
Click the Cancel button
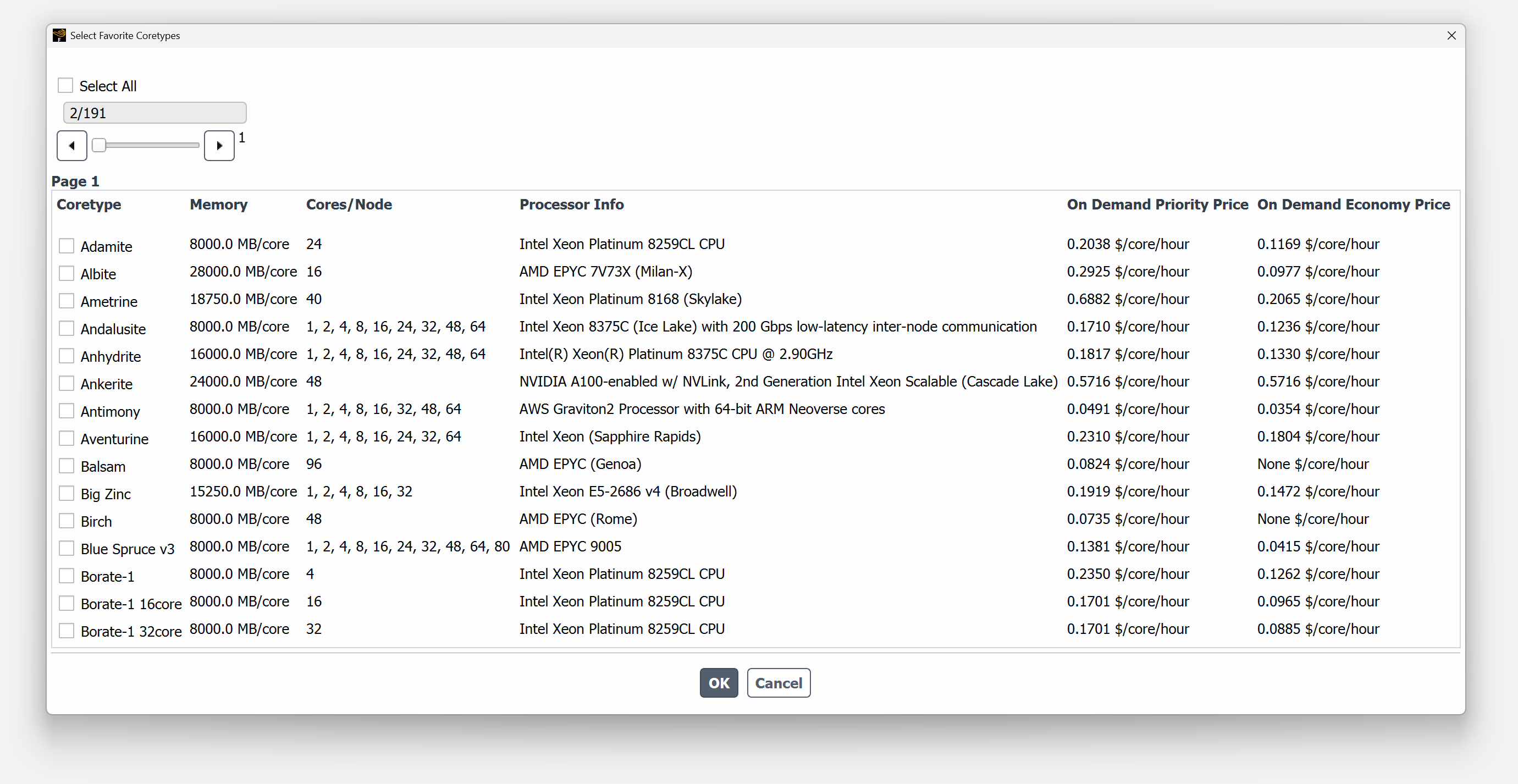point(779,683)
